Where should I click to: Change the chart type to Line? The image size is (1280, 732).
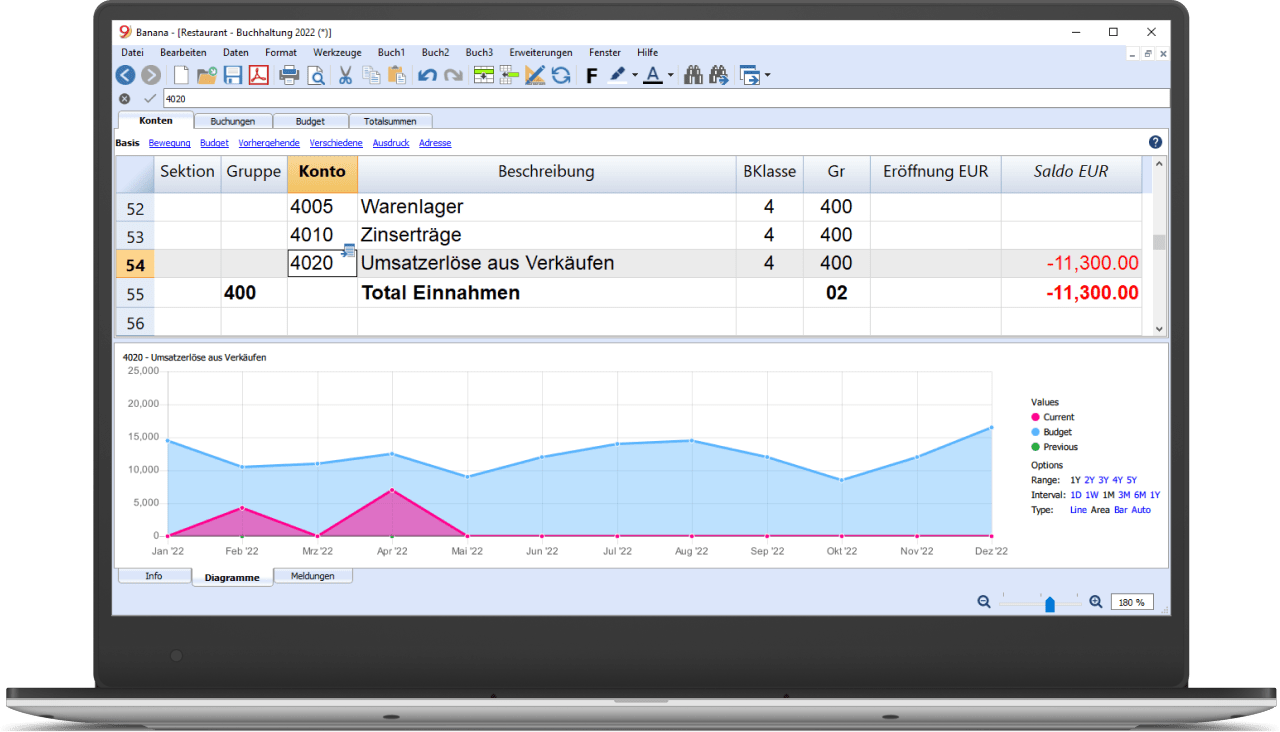1078,510
